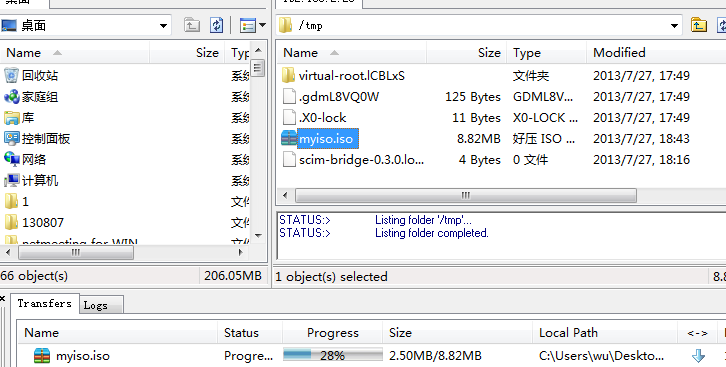Select the 库 libraries icon
This screenshot has height=367, width=726.
click(11, 118)
